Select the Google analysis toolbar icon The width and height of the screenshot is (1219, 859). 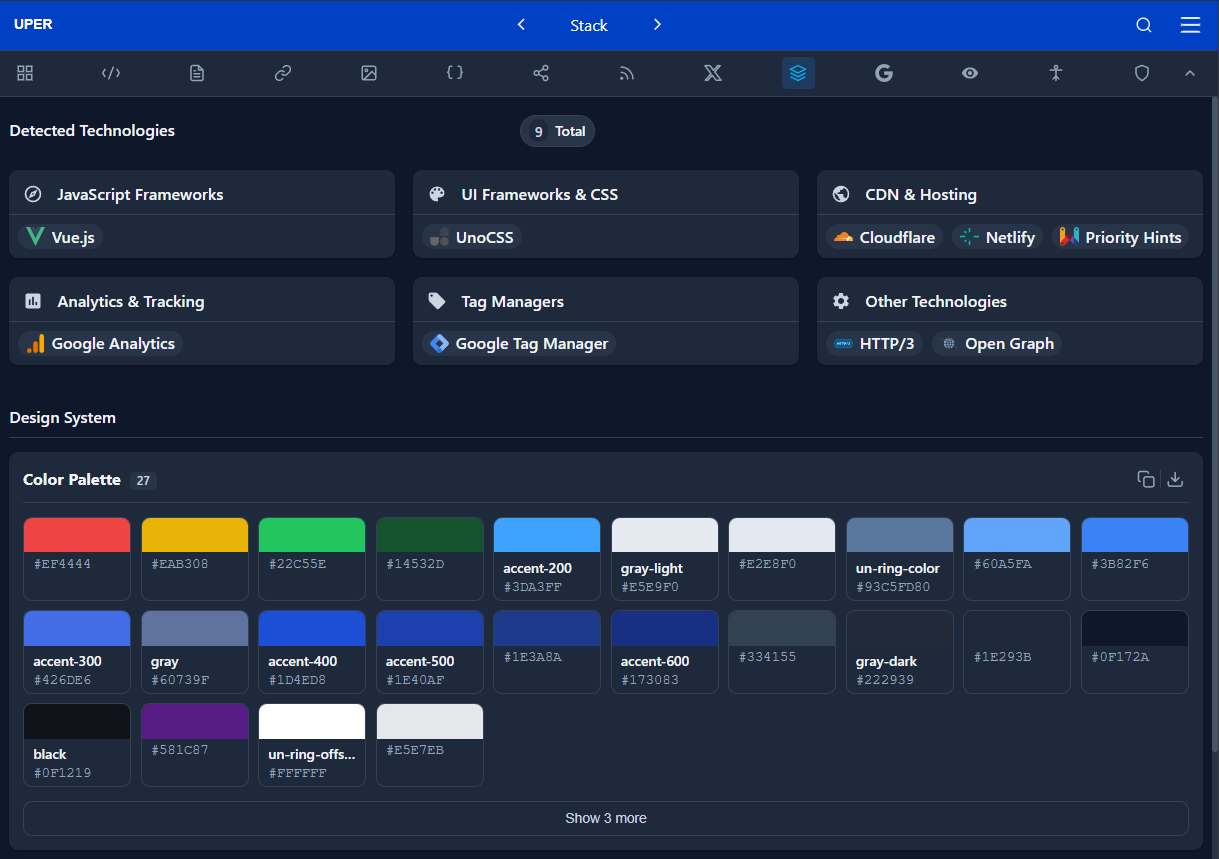click(883, 73)
